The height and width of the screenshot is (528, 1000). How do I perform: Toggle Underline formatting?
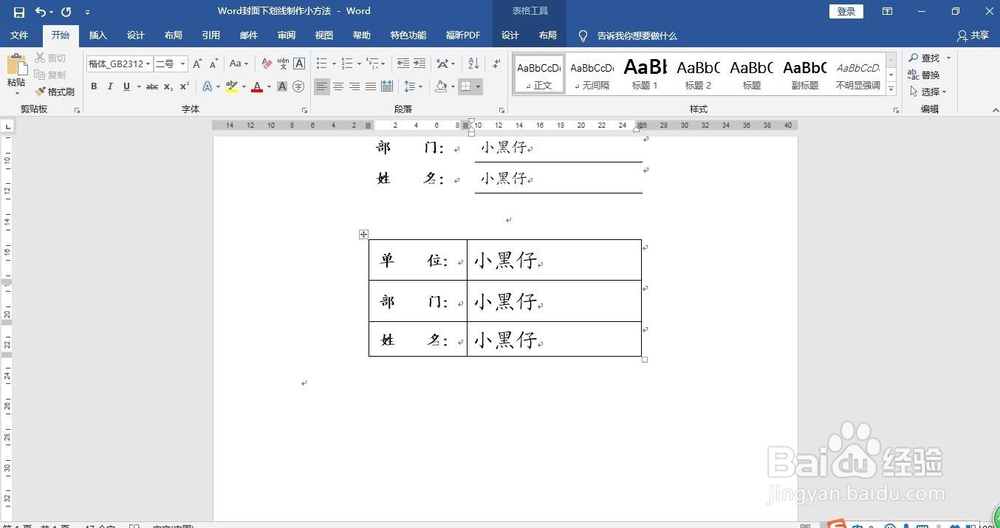[126, 87]
